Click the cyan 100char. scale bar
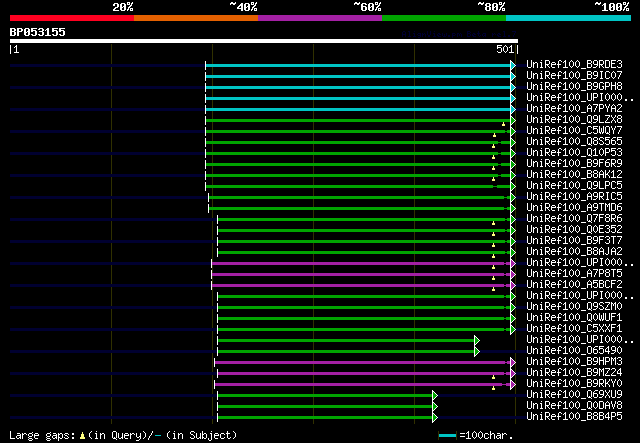 tap(447, 436)
